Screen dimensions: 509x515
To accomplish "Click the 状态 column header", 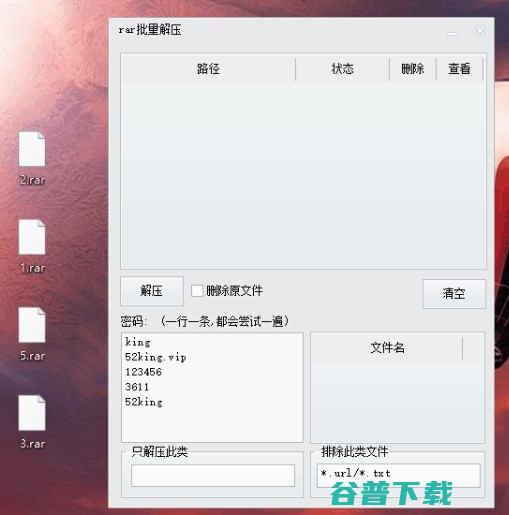I will point(342,69).
